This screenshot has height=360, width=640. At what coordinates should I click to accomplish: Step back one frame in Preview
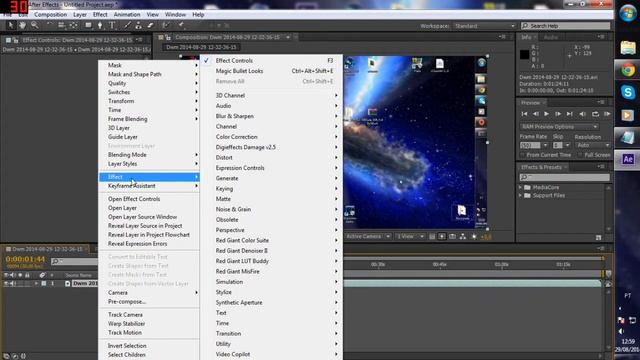(536, 114)
